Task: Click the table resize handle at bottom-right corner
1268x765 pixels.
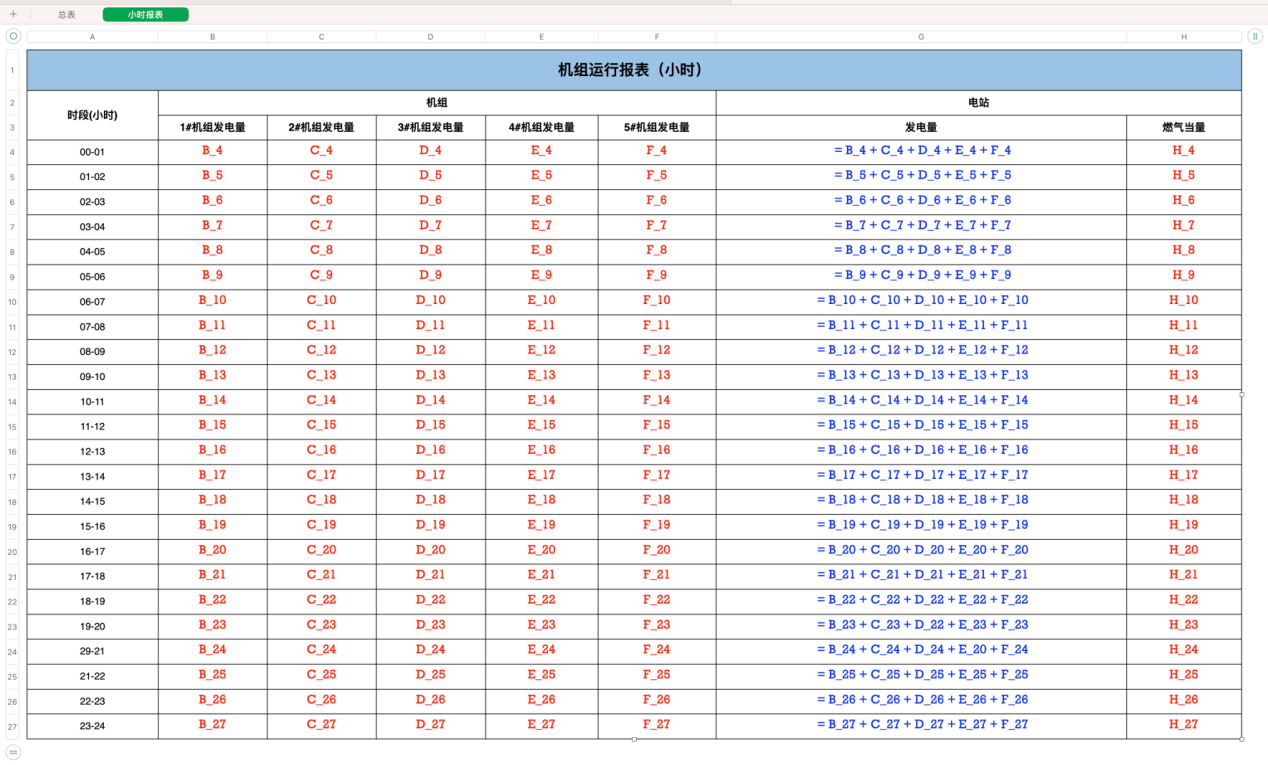Action: pos(1242,739)
